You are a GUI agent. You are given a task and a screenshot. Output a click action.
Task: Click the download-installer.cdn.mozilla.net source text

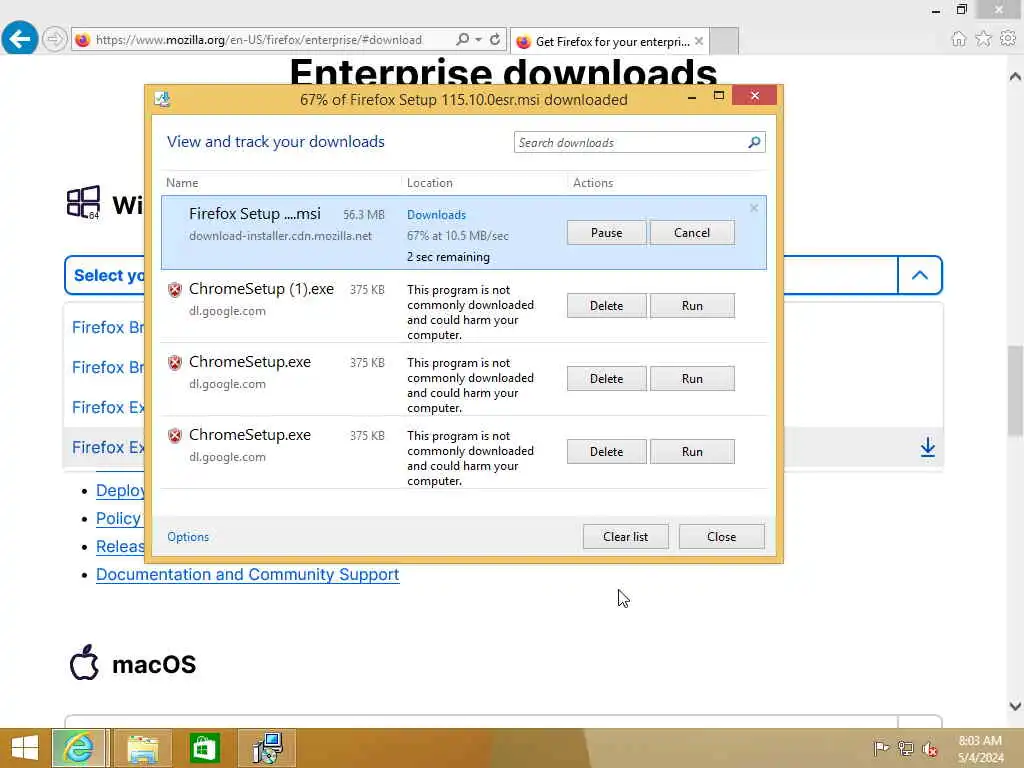tap(280, 236)
